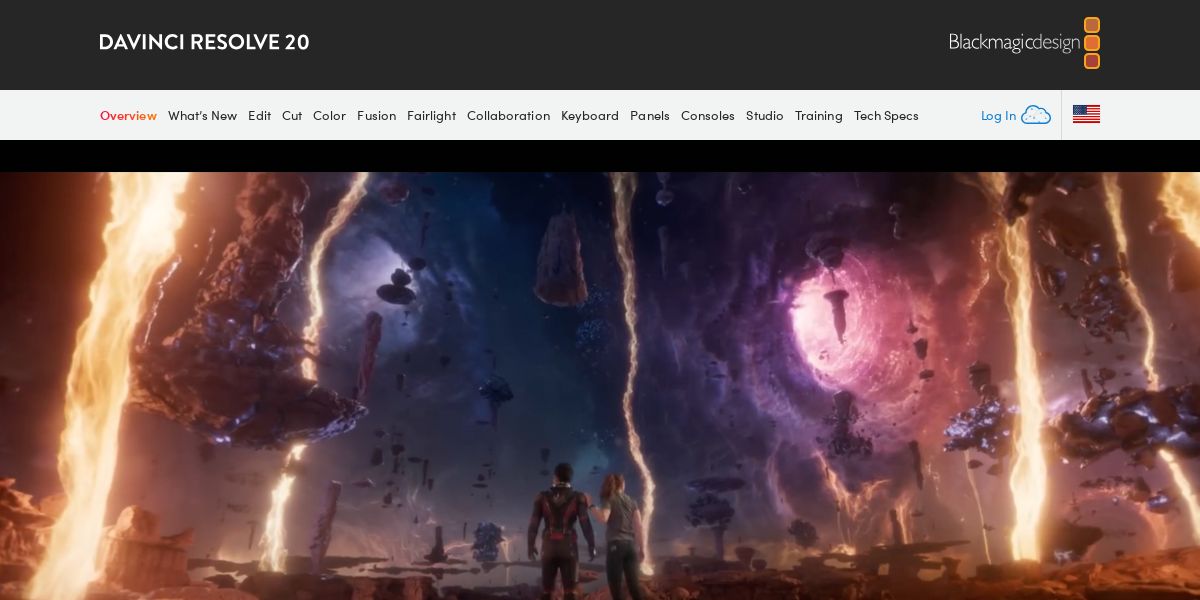Click the Log In link

(998, 116)
